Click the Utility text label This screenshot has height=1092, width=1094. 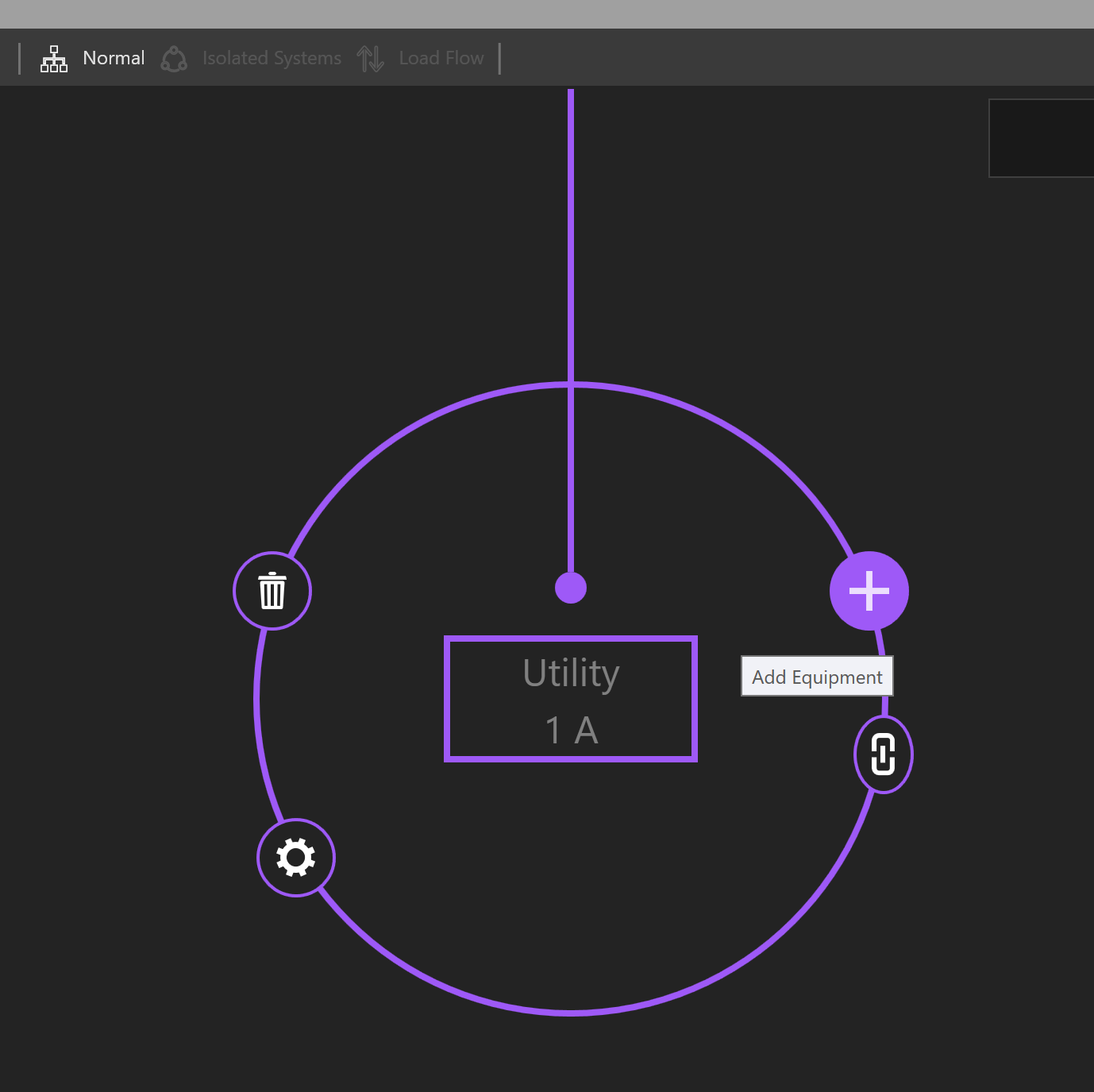pos(571,673)
